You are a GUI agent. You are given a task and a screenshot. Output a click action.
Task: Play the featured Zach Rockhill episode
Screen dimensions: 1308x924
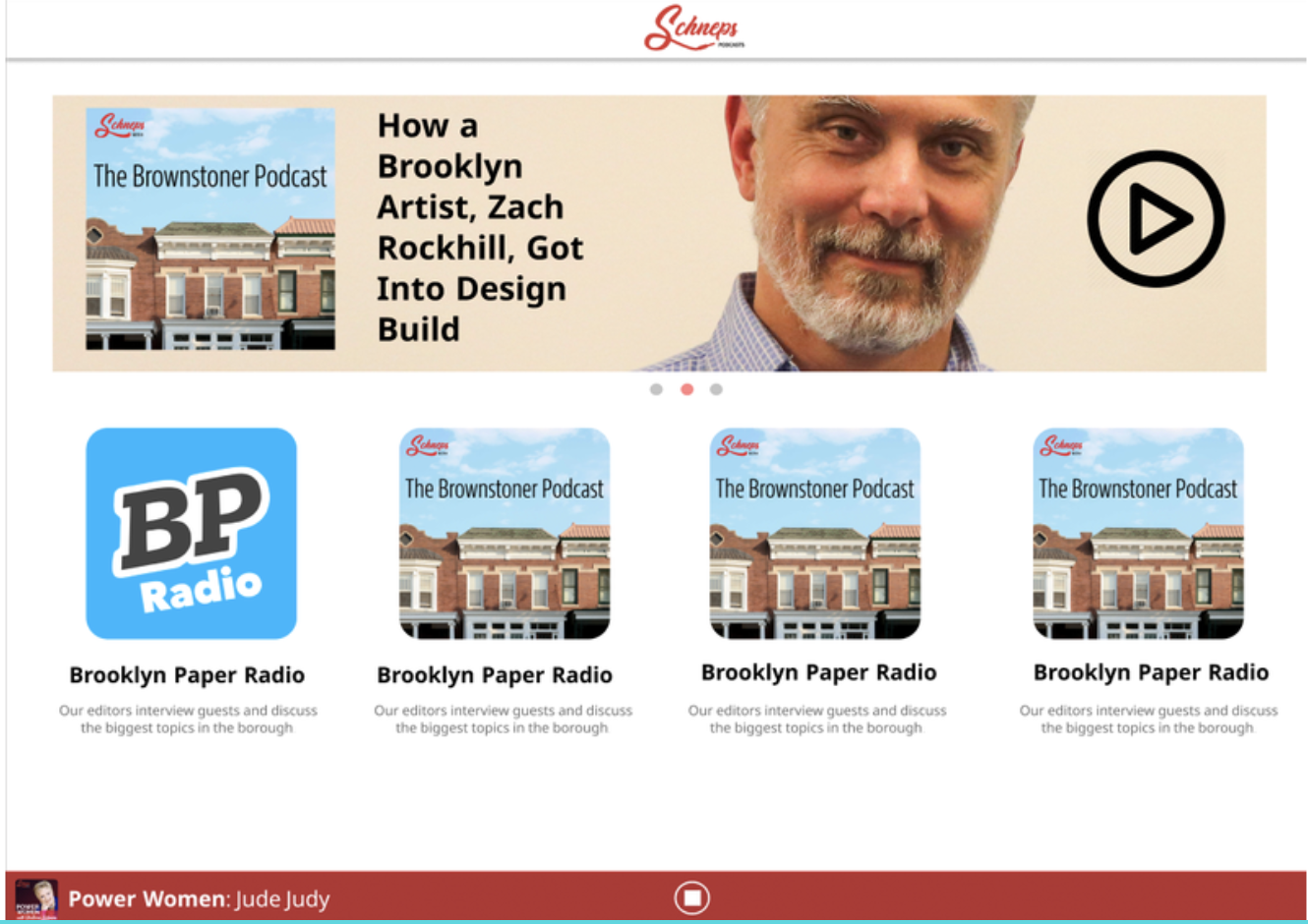pyautogui.click(x=1156, y=218)
